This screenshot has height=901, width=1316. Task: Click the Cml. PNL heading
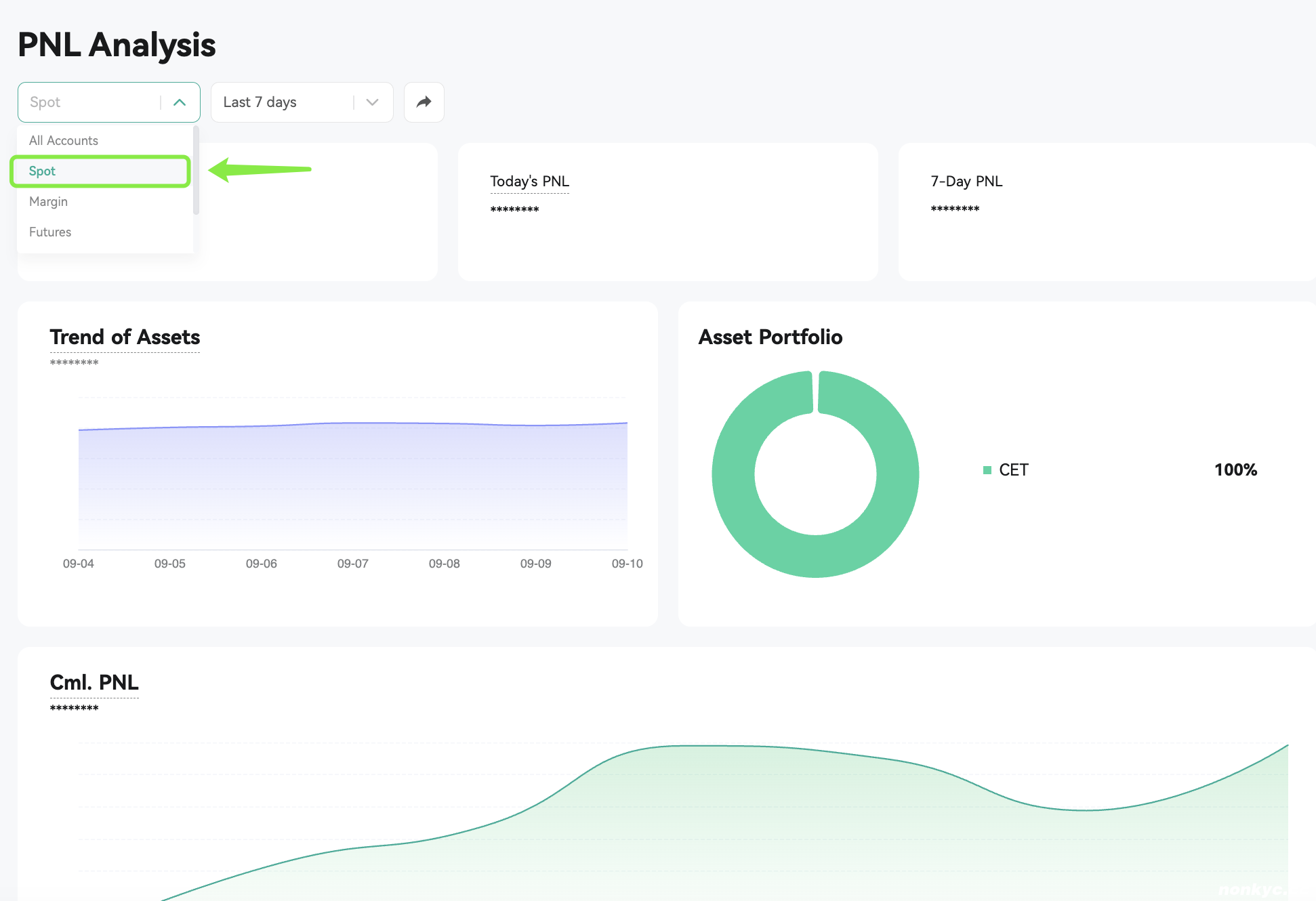[x=94, y=682]
